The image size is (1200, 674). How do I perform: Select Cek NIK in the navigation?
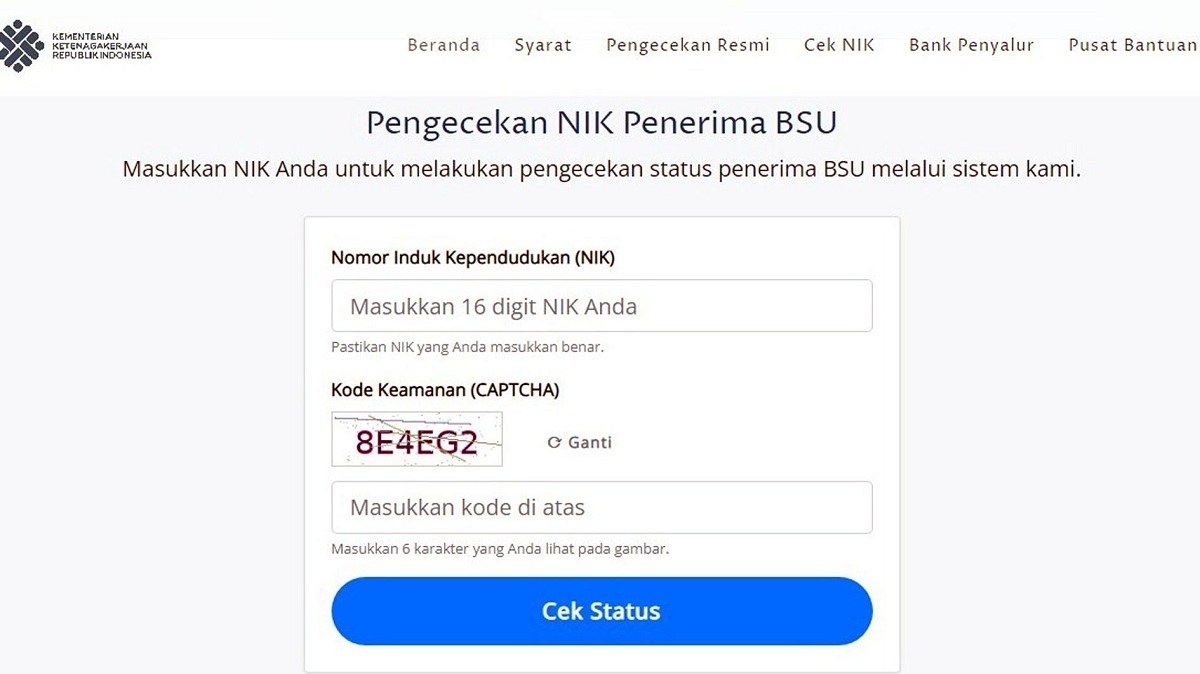click(839, 45)
